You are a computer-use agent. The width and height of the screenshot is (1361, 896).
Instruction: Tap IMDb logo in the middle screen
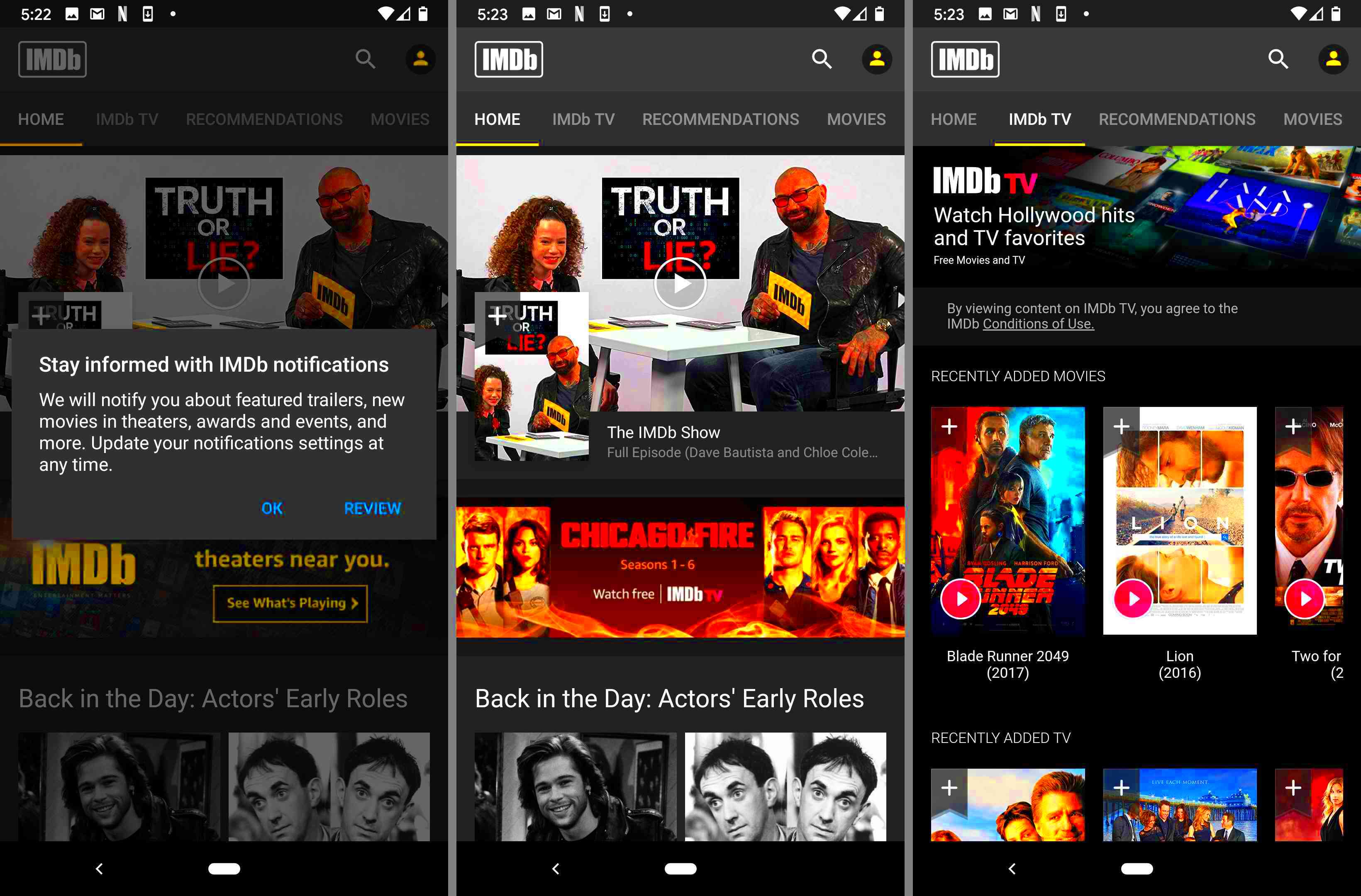coord(508,59)
